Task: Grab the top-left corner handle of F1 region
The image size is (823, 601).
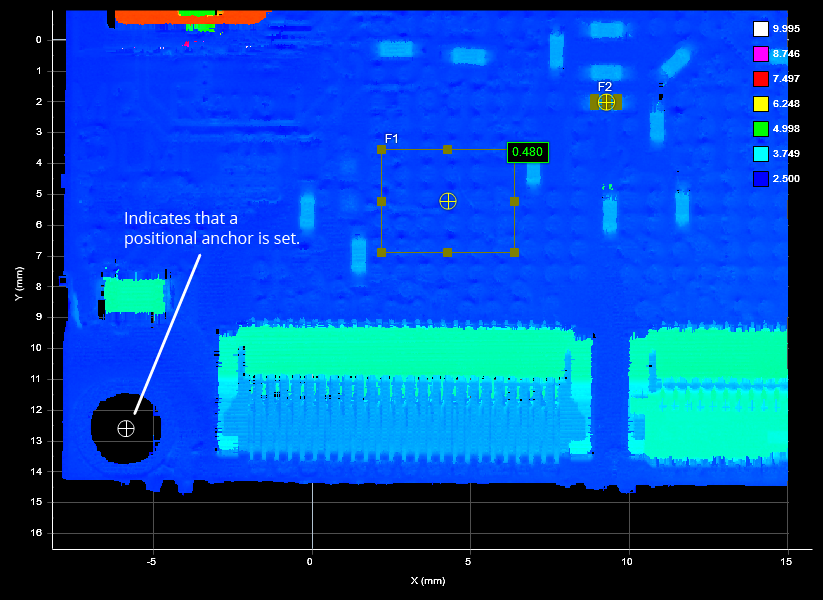Action: pyautogui.click(x=382, y=150)
